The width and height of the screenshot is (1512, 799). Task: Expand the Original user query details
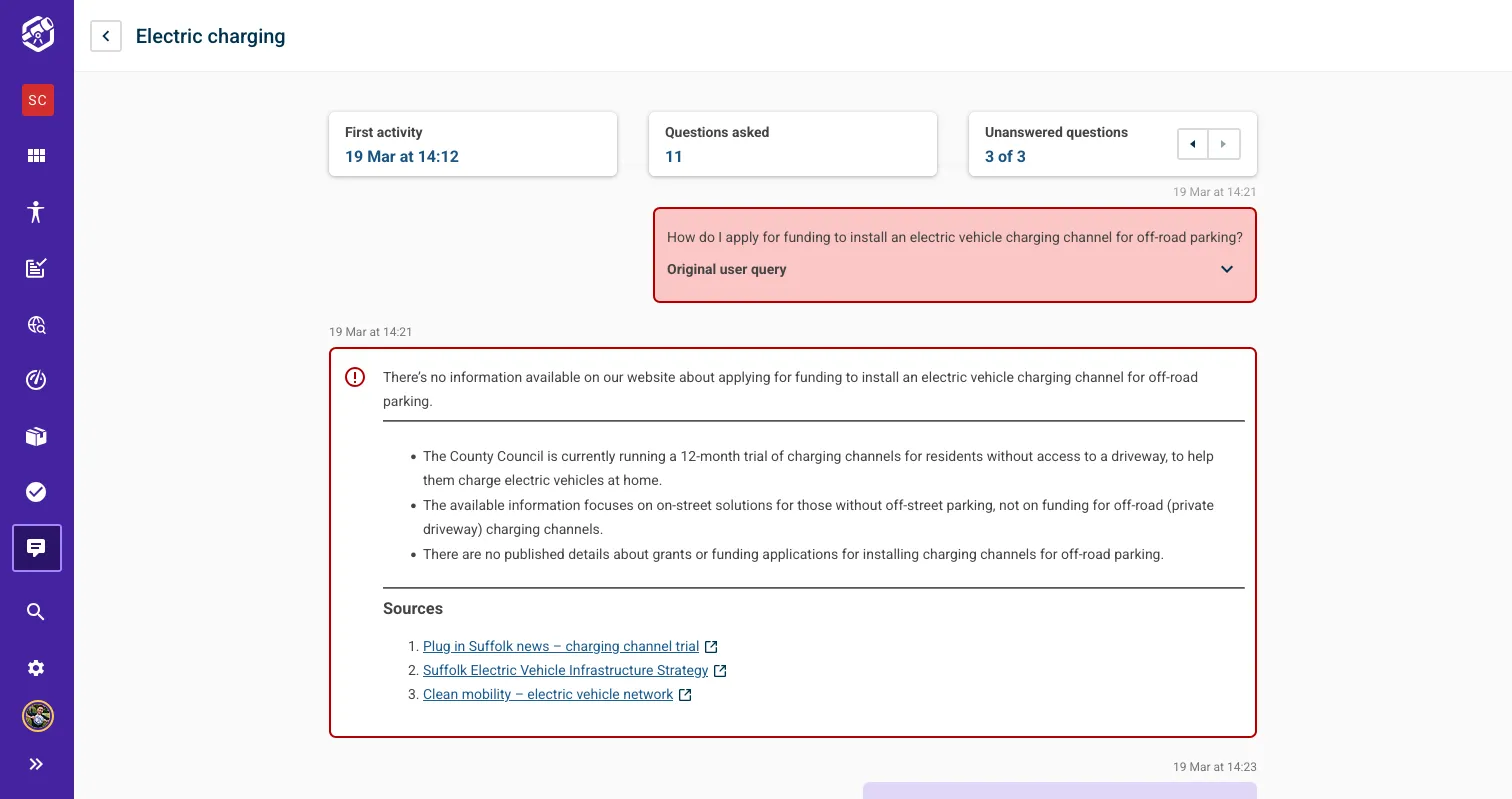click(1227, 269)
